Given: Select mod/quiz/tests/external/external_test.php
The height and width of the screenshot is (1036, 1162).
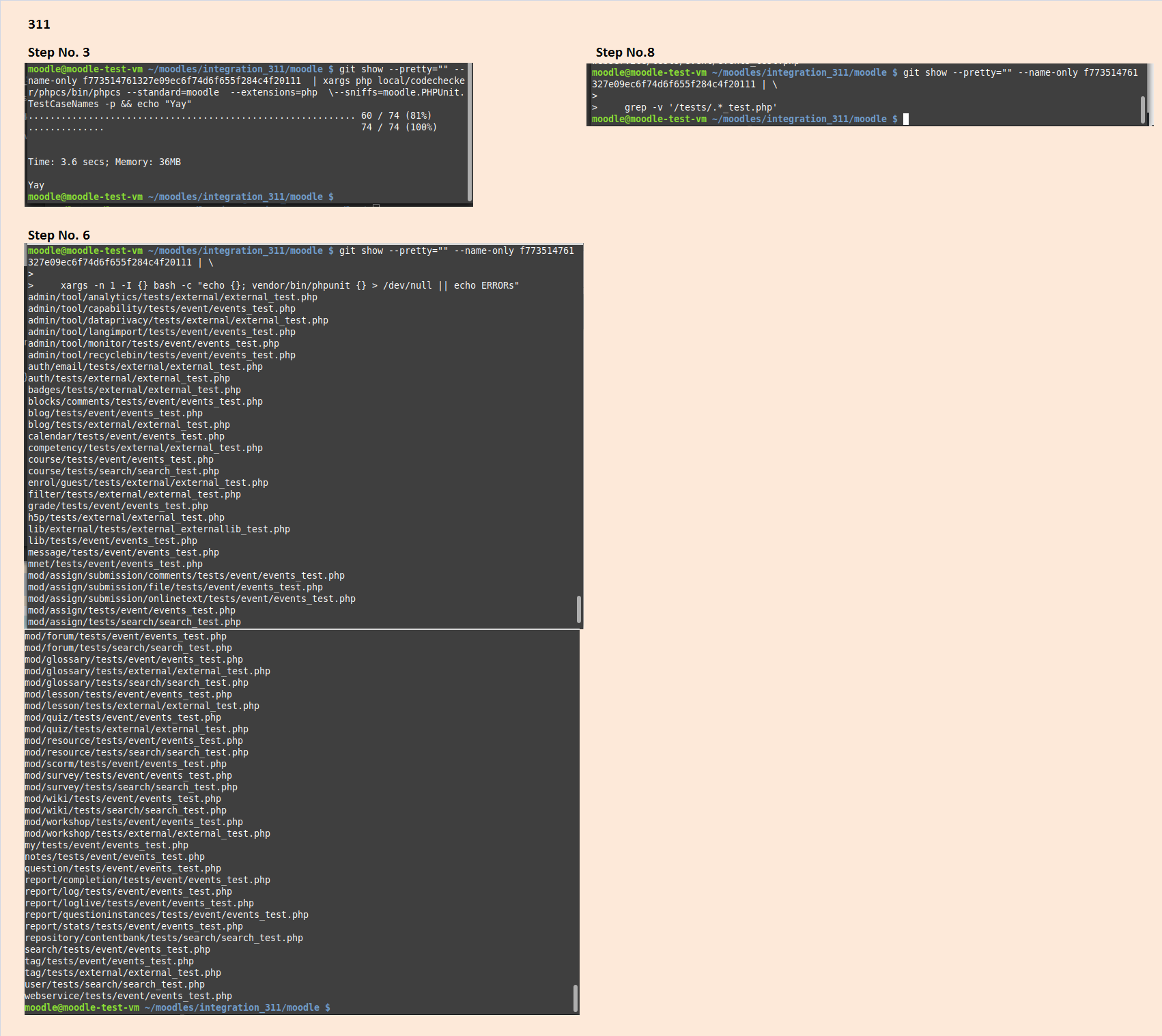Looking at the screenshot, I should pos(137,730).
